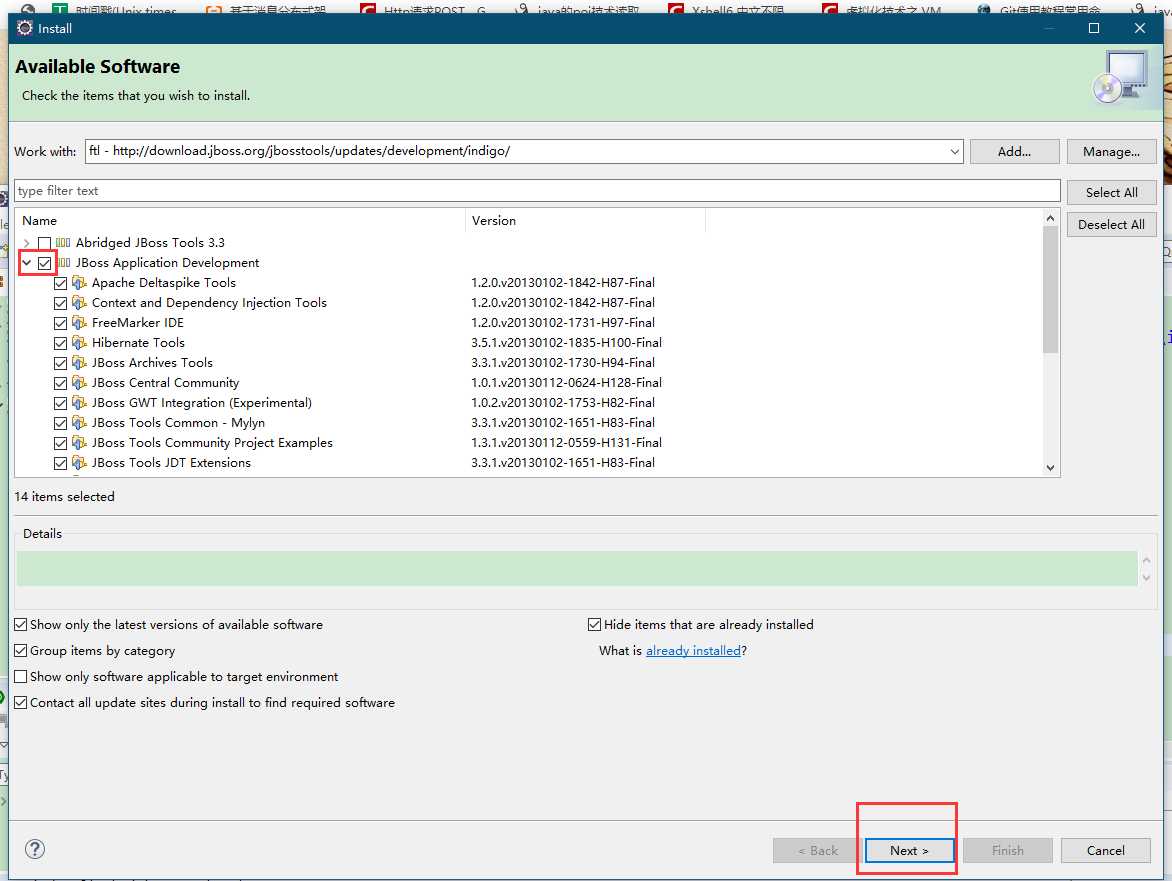Click the JBoss Archives Tools feature icon
The width and height of the screenshot is (1172, 881).
click(x=79, y=362)
